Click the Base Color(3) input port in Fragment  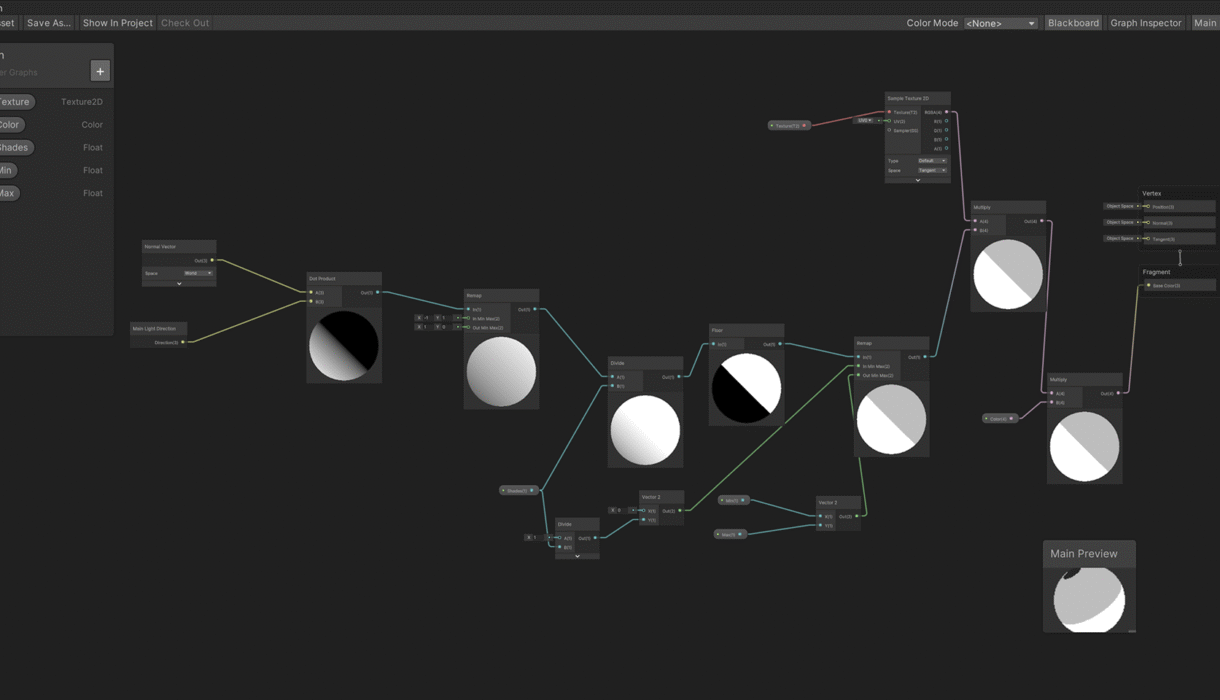[x=1148, y=286]
